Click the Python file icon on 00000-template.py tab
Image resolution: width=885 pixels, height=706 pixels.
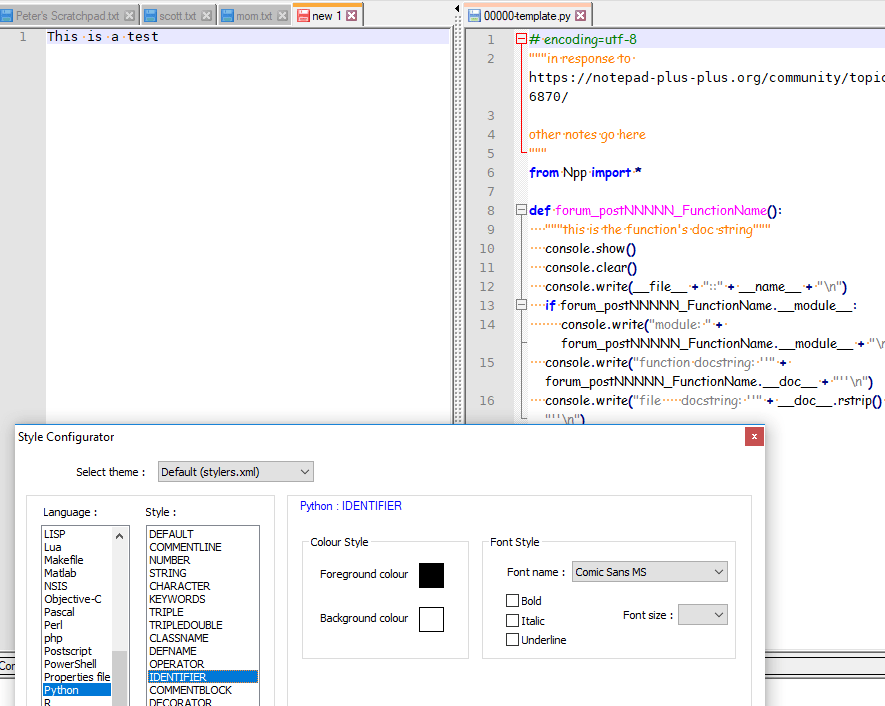tap(474, 15)
